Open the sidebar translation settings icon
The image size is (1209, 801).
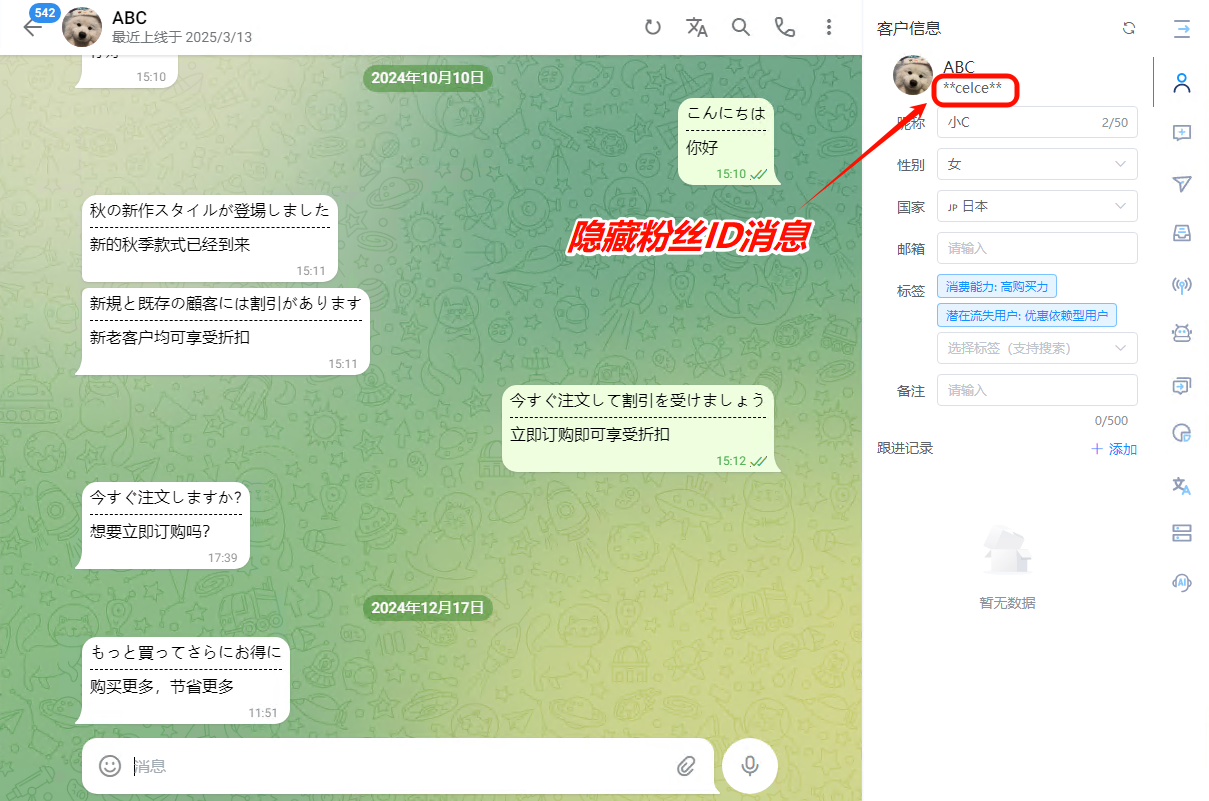(1182, 485)
